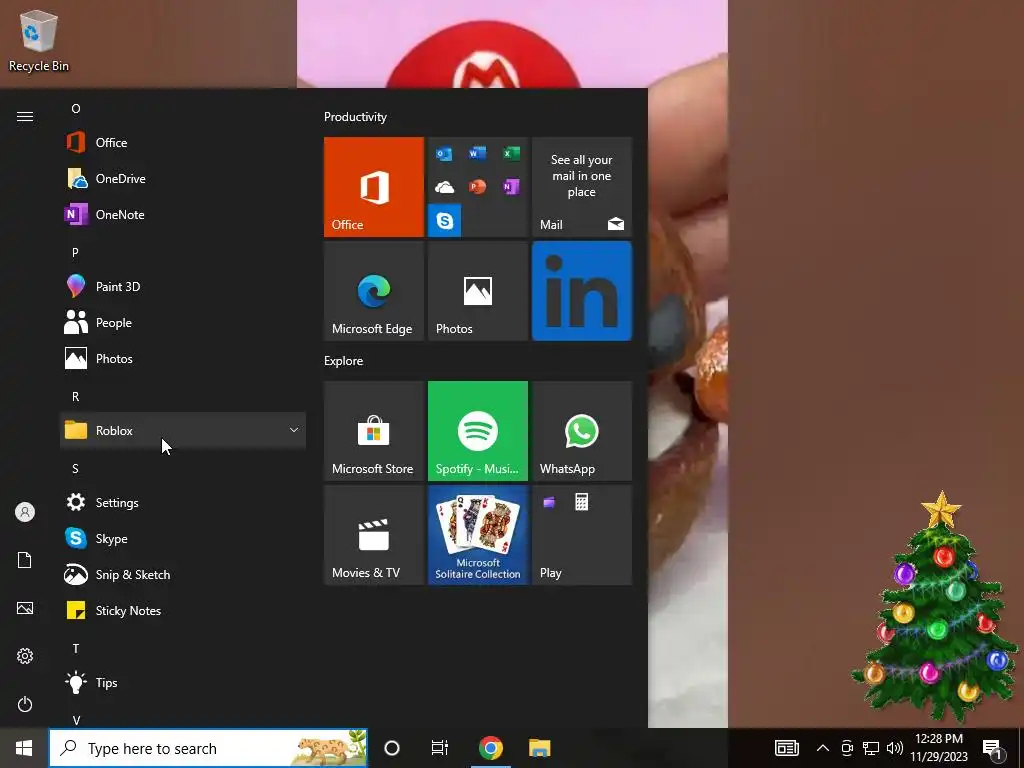
Task: Open PowerPoint icon in Office apps tile
Action: click(477, 187)
